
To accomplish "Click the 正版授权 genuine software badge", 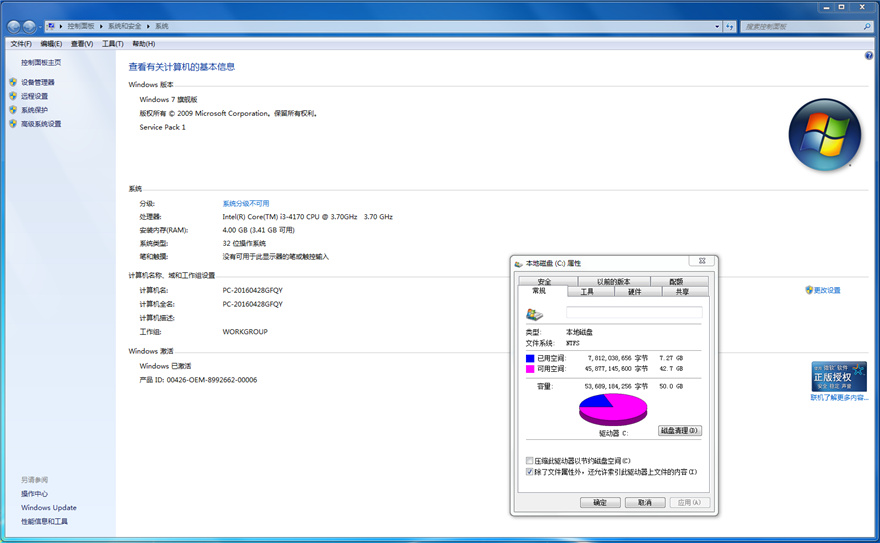I will [839, 376].
